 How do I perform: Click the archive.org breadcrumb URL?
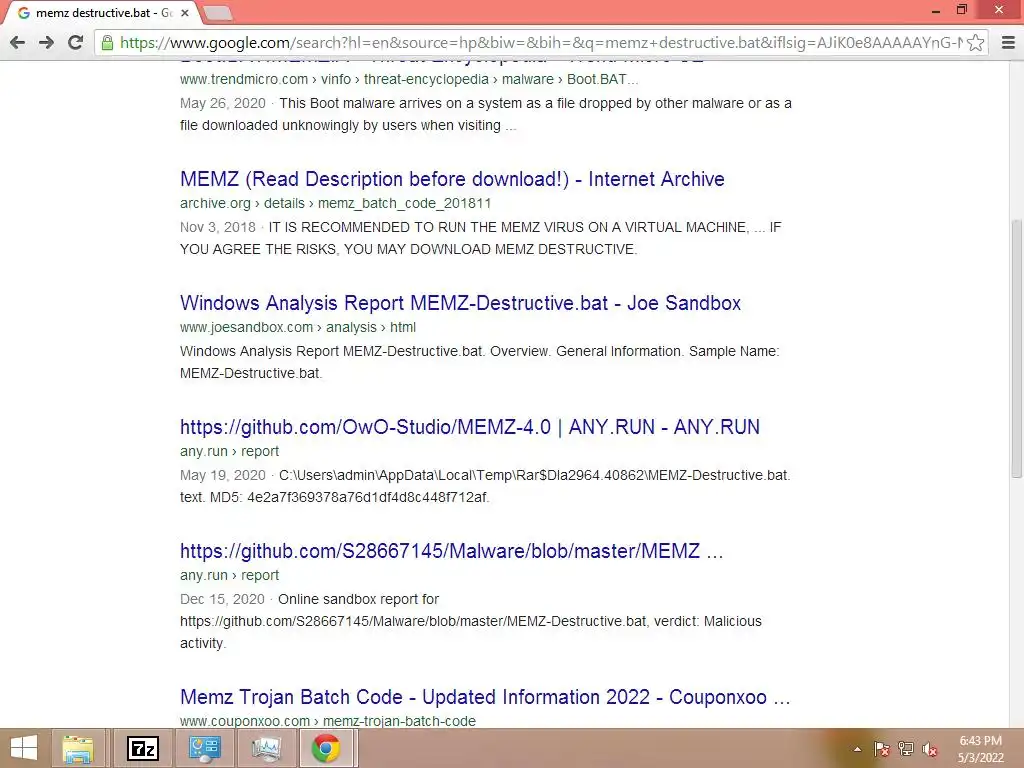335,203
